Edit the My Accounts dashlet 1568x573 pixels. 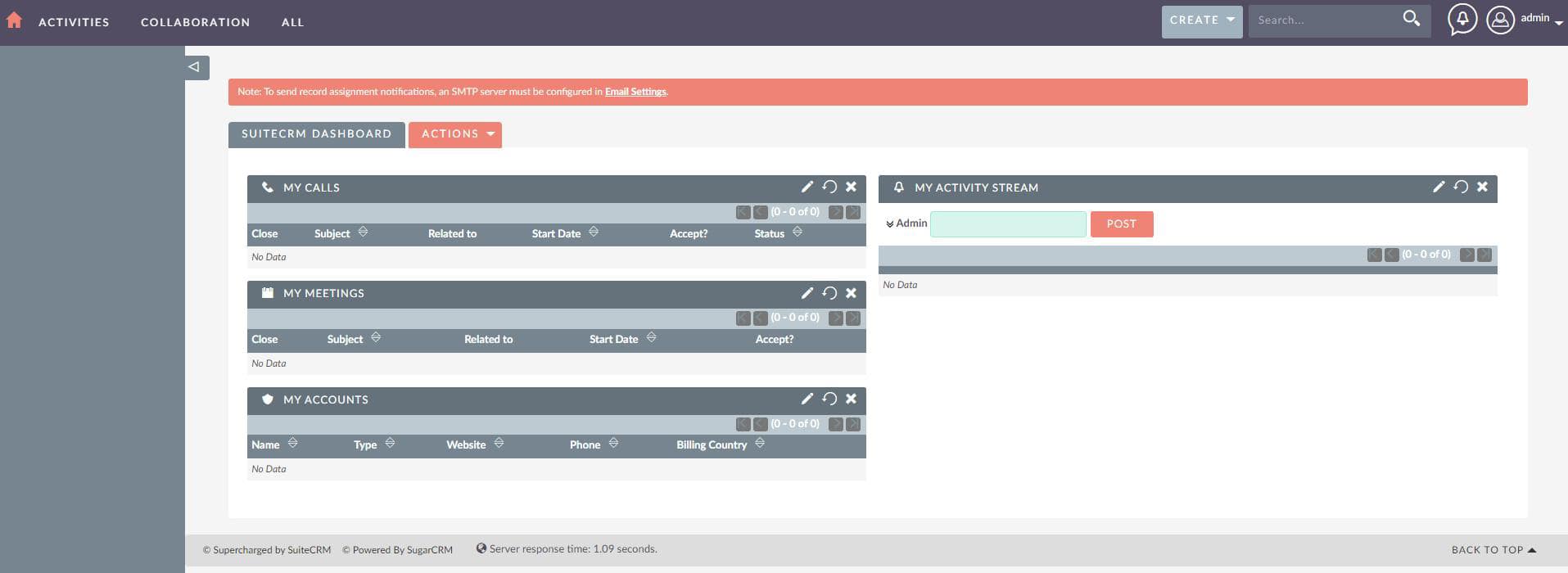click(x=807, y=399)
